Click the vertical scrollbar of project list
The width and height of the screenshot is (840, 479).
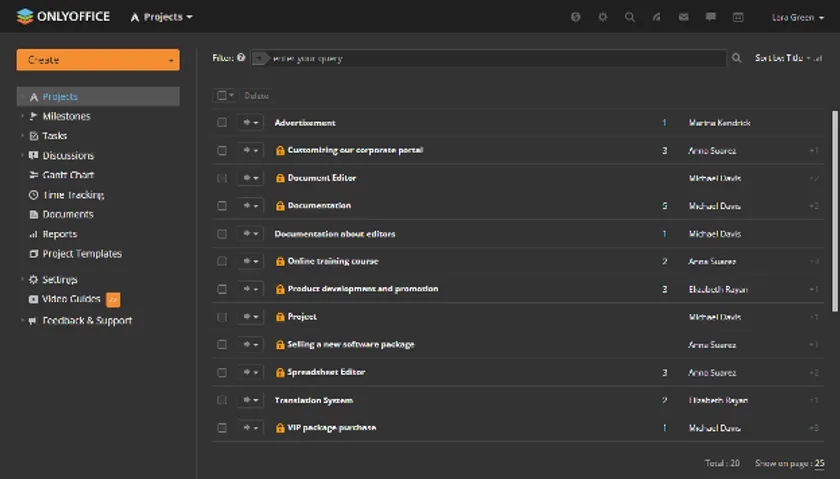(835, 200)
